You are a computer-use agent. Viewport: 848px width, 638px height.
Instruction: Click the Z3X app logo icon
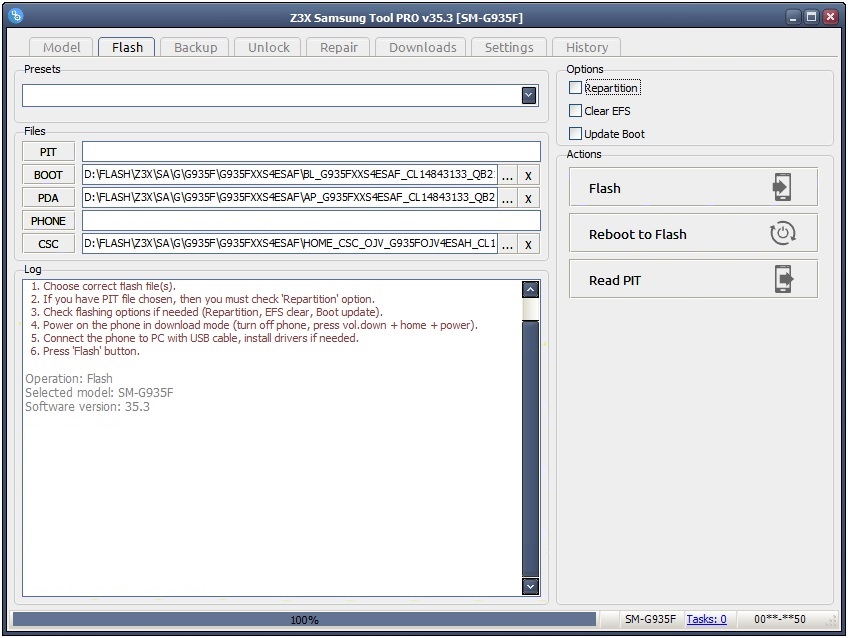pyautogui.click(x=16, y=16)
